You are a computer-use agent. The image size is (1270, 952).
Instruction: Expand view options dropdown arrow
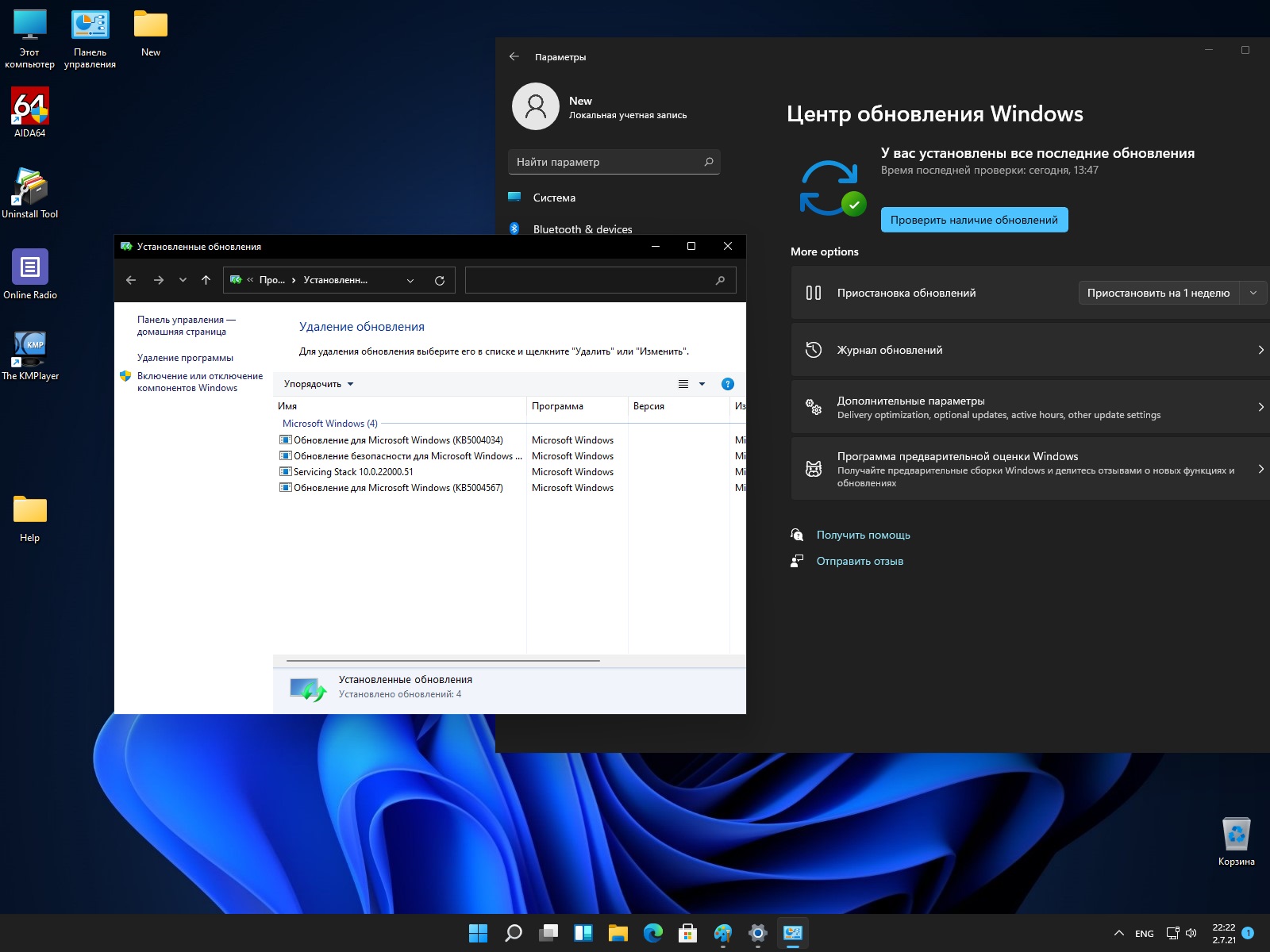(x=702, y=384)
